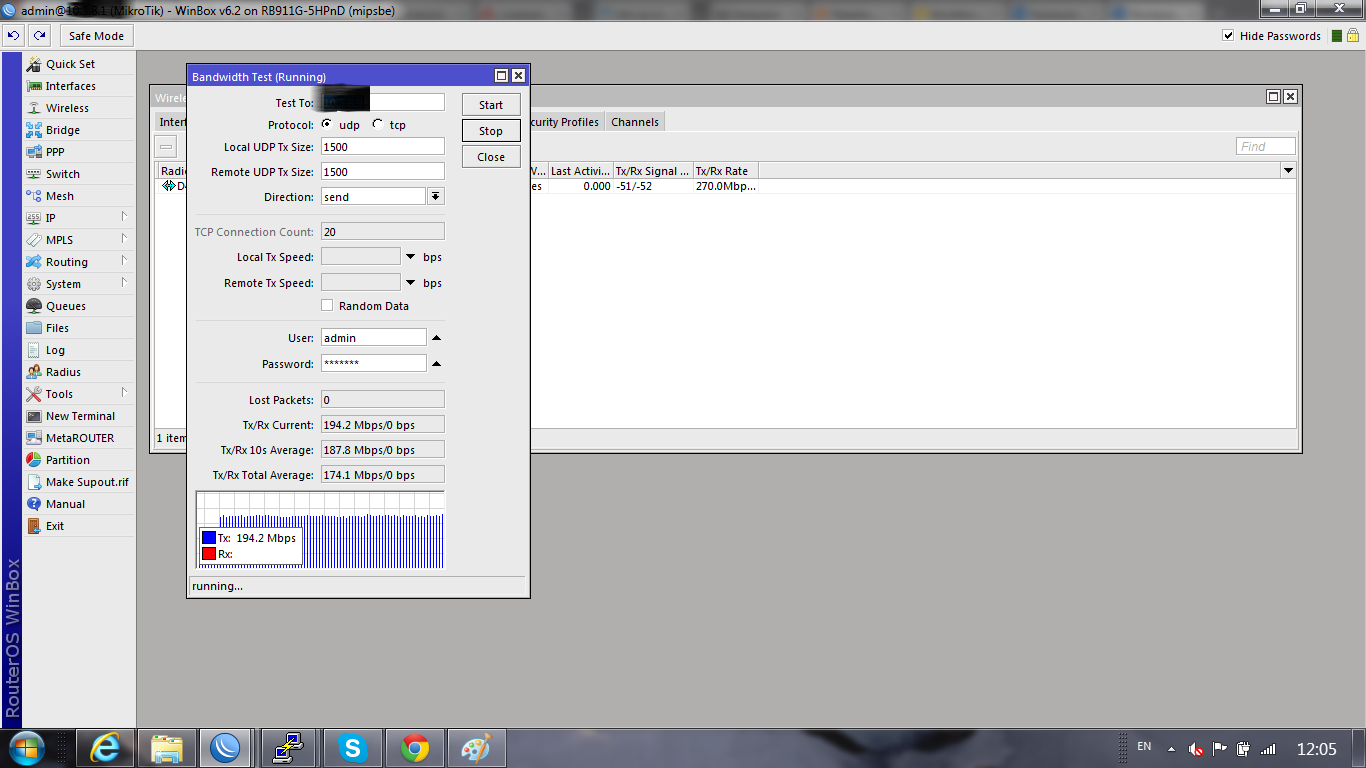Open Paint from the taskbar
Screen dimensions: 1366x768
[477, 748]
